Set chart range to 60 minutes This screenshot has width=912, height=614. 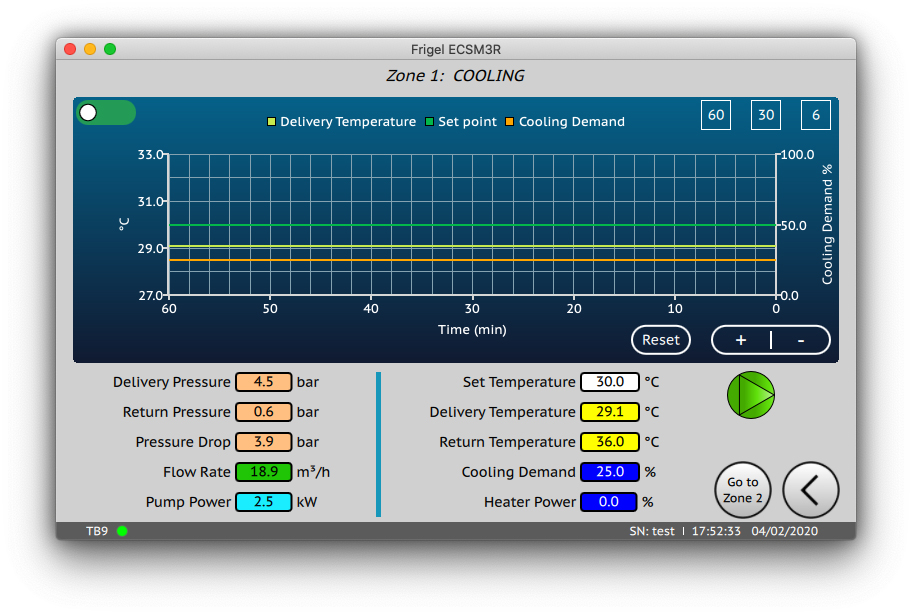click(x=715, y=115)
